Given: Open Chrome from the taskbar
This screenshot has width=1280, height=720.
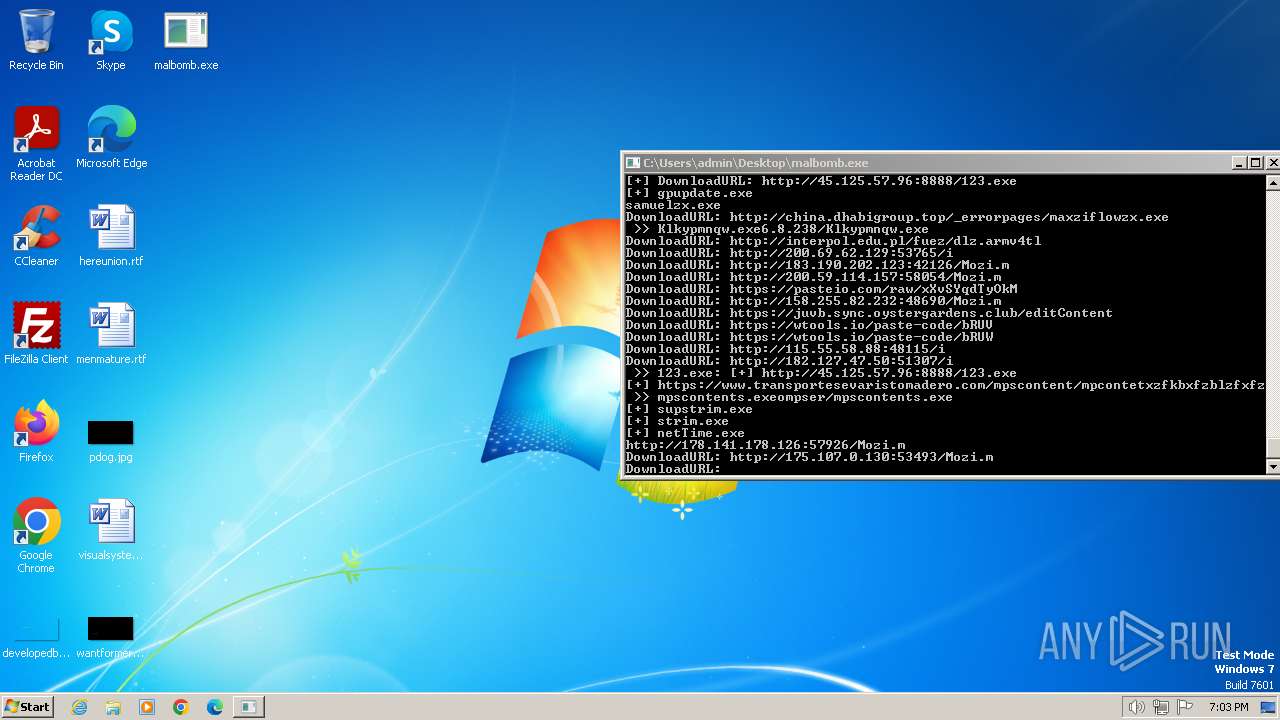Looking at the screenshot, I should [x=181, y=707].
